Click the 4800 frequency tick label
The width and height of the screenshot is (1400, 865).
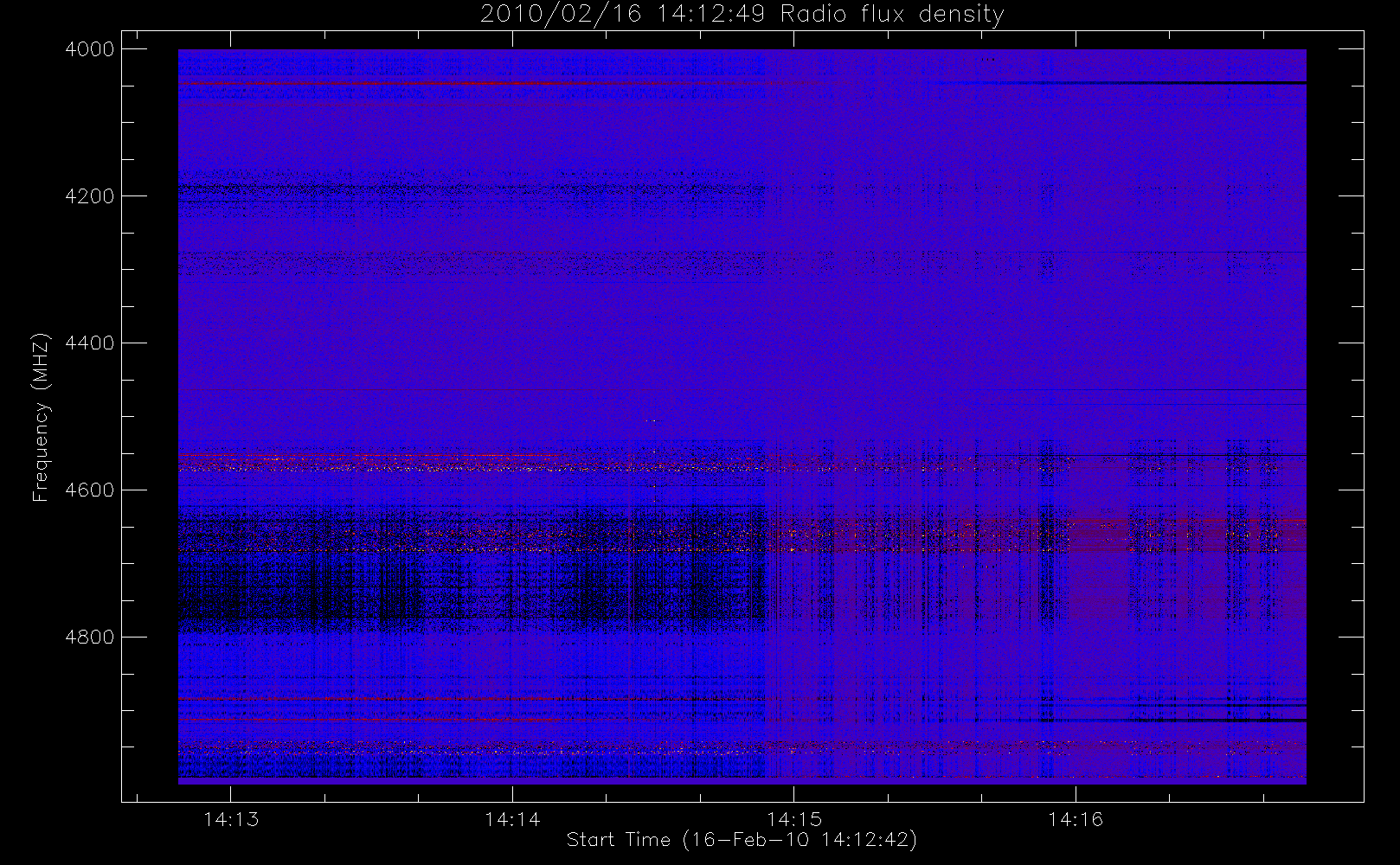(90, 638)
